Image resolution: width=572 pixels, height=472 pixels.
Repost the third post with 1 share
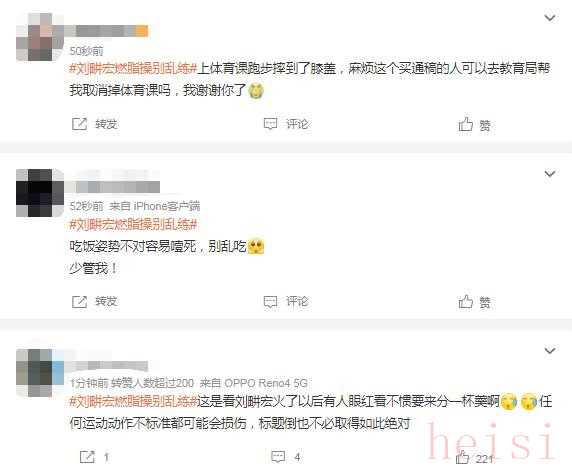94,457
